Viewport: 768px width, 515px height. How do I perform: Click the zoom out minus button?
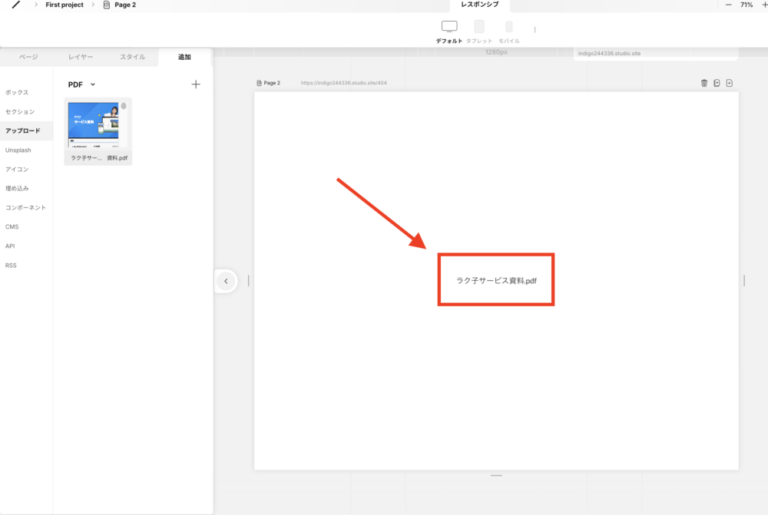coord(728,5)
